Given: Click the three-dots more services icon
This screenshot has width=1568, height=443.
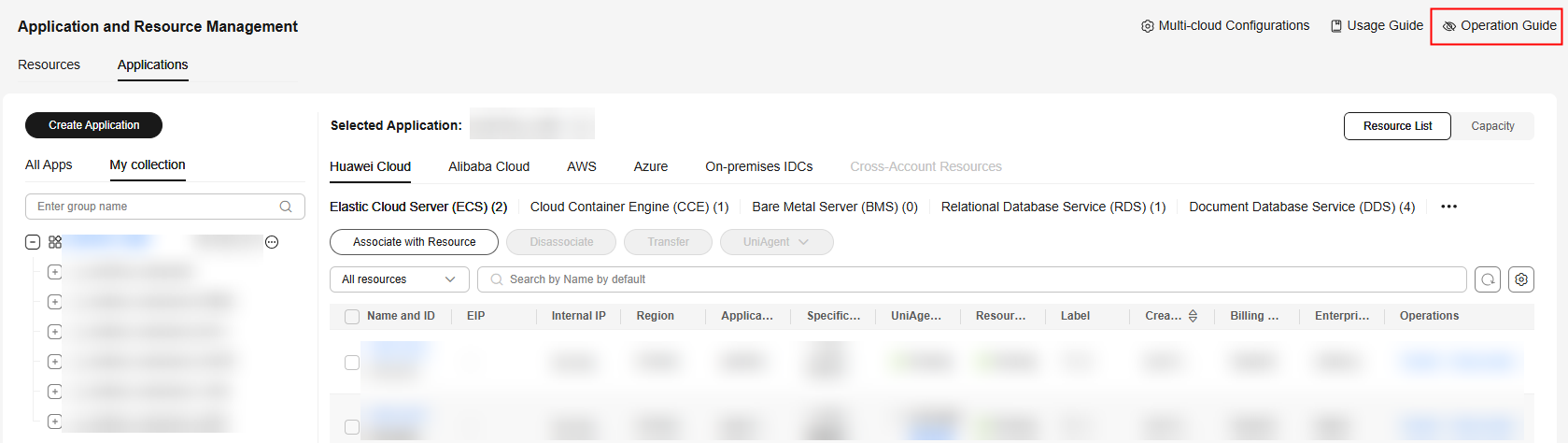Looking at the screenshot, I should coord(1448,207).
